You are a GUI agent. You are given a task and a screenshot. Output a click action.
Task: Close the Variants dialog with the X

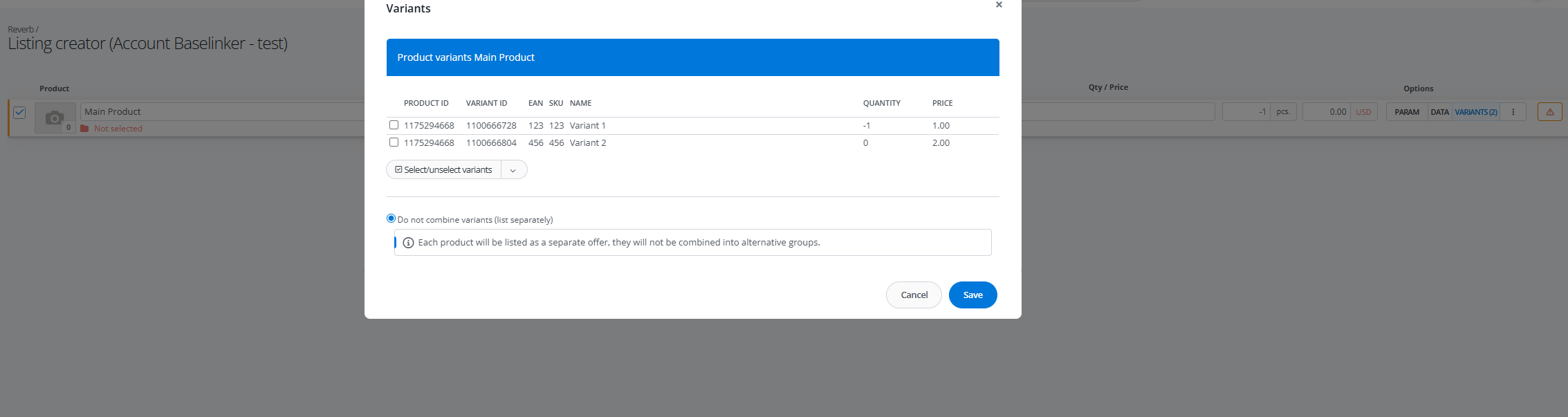998,5
